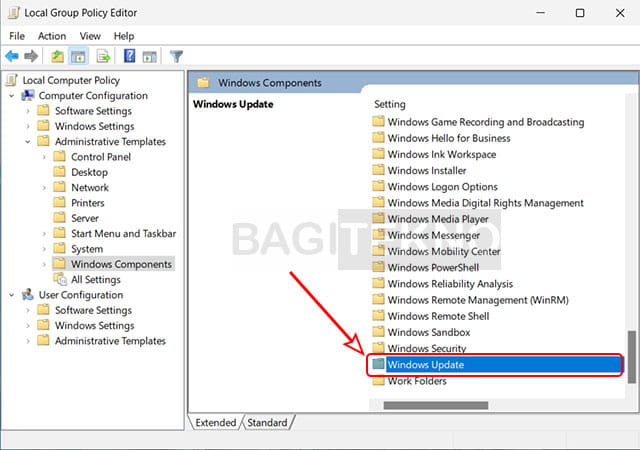This screenshot has width=640, height=450.
Task: Select Windows Settings under User Configuration
Action: click(x=95, y=325)
